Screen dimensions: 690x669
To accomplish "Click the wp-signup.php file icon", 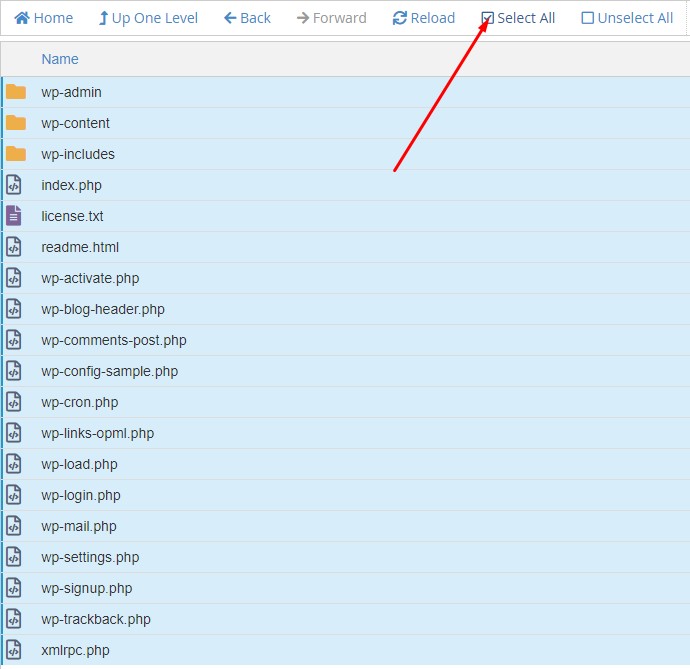I will 14,588.
